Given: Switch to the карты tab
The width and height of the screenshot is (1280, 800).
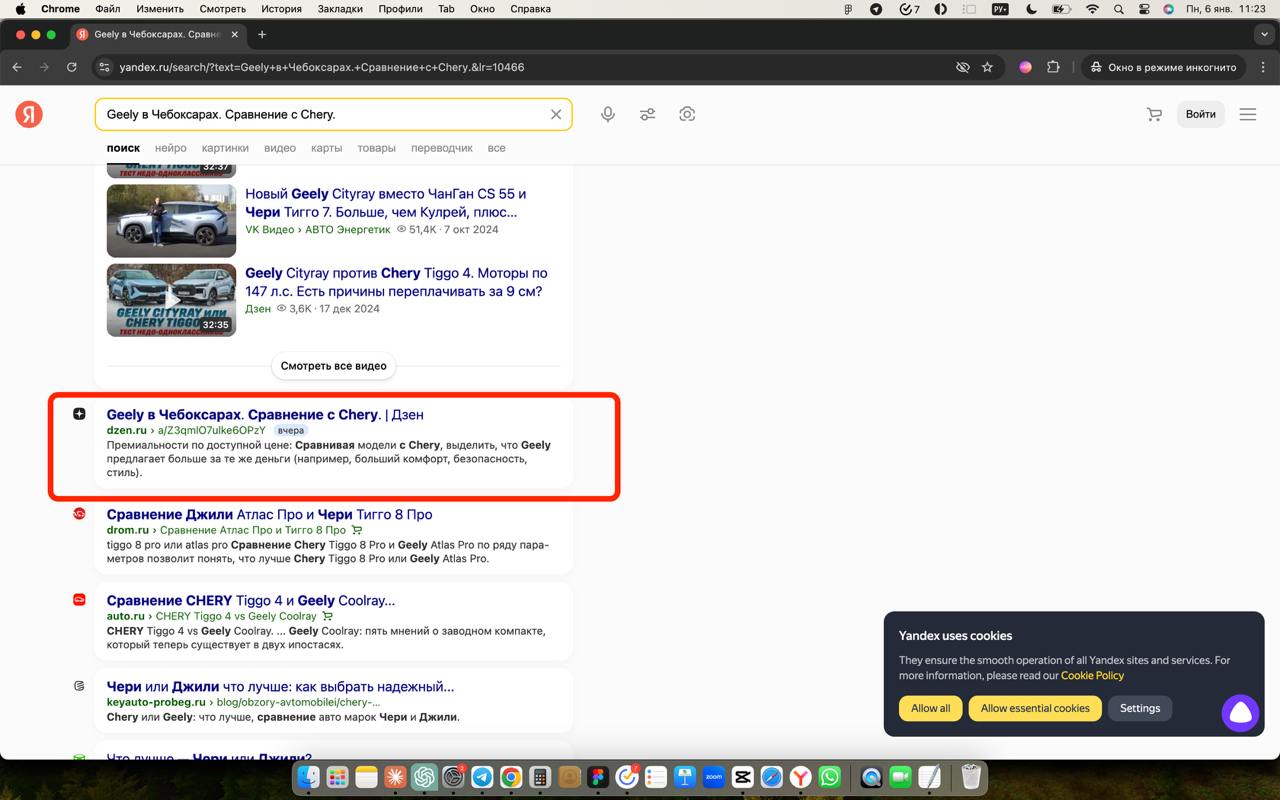Looking at the screenshot, I should pyautogui.click(x=326, y=148).
